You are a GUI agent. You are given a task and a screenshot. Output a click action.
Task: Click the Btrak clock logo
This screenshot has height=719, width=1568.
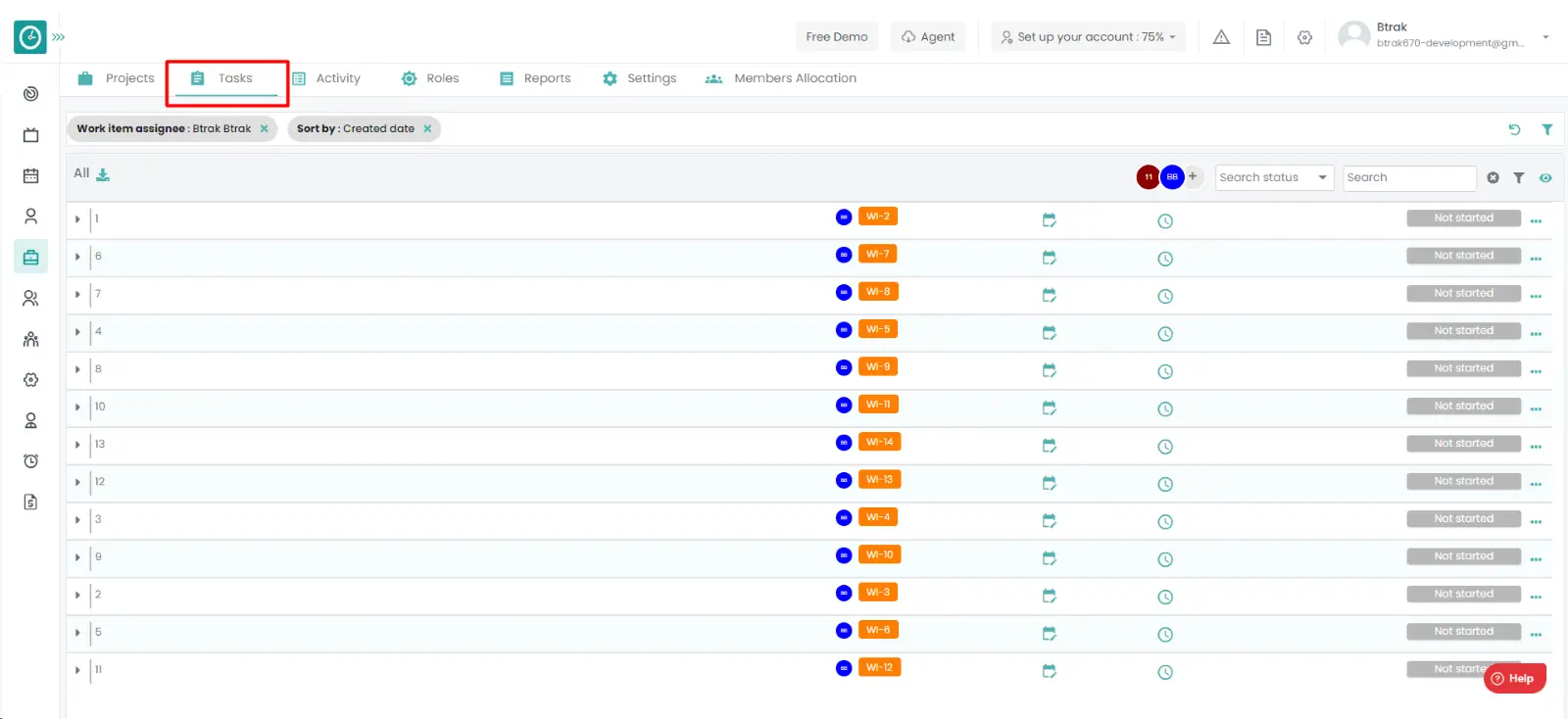click(30, 37)
